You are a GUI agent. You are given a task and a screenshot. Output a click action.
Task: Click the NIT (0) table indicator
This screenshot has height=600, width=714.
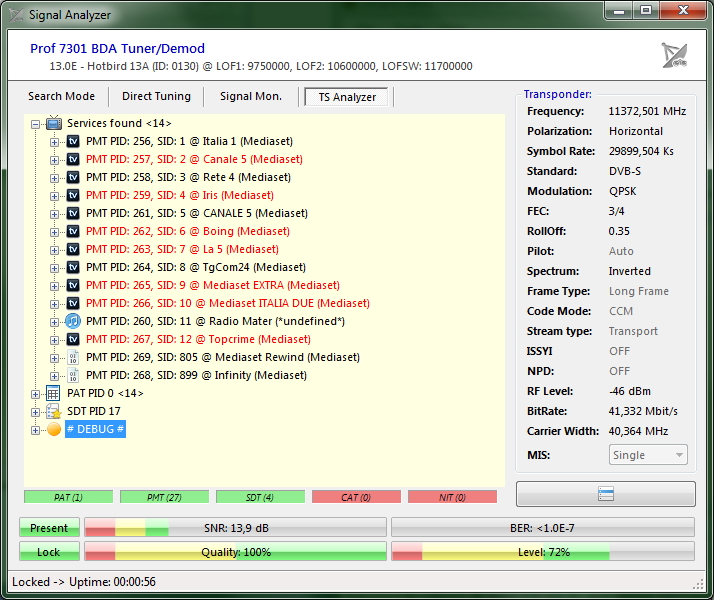pyautogui.click(x=452, y=497)
